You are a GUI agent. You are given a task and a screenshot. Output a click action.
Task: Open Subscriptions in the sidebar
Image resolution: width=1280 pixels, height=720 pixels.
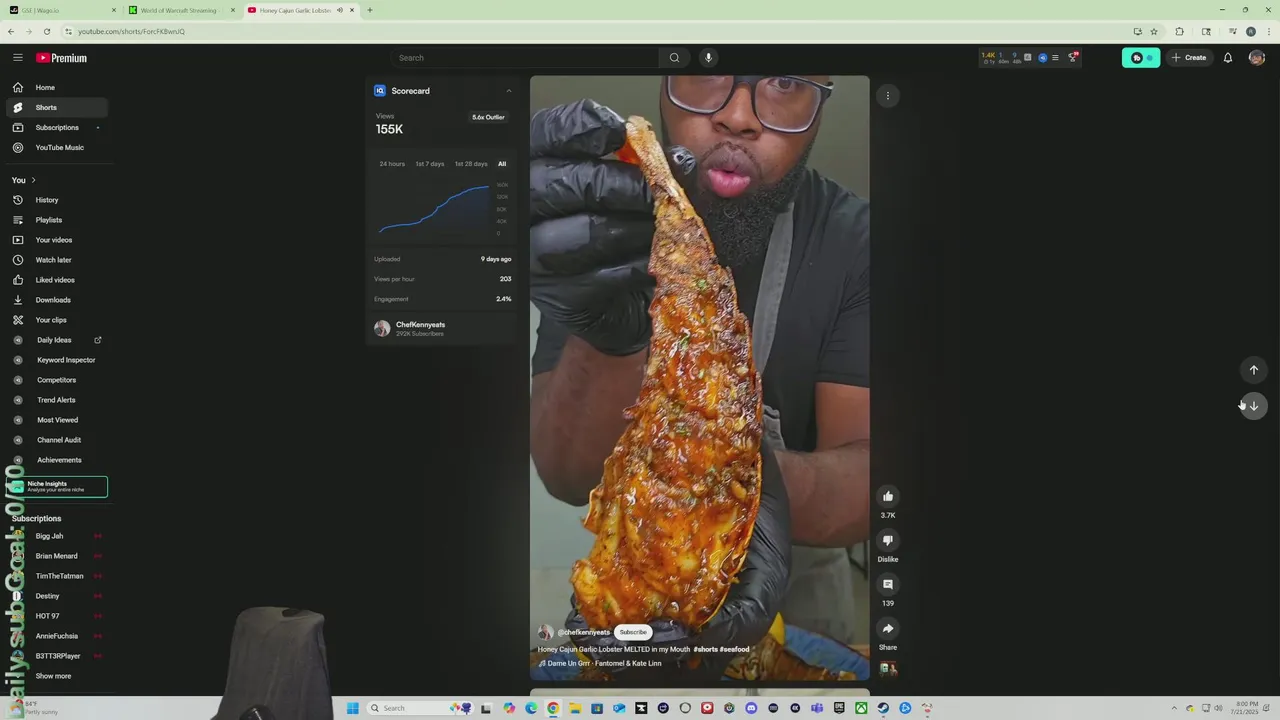[x=56, y=128]
